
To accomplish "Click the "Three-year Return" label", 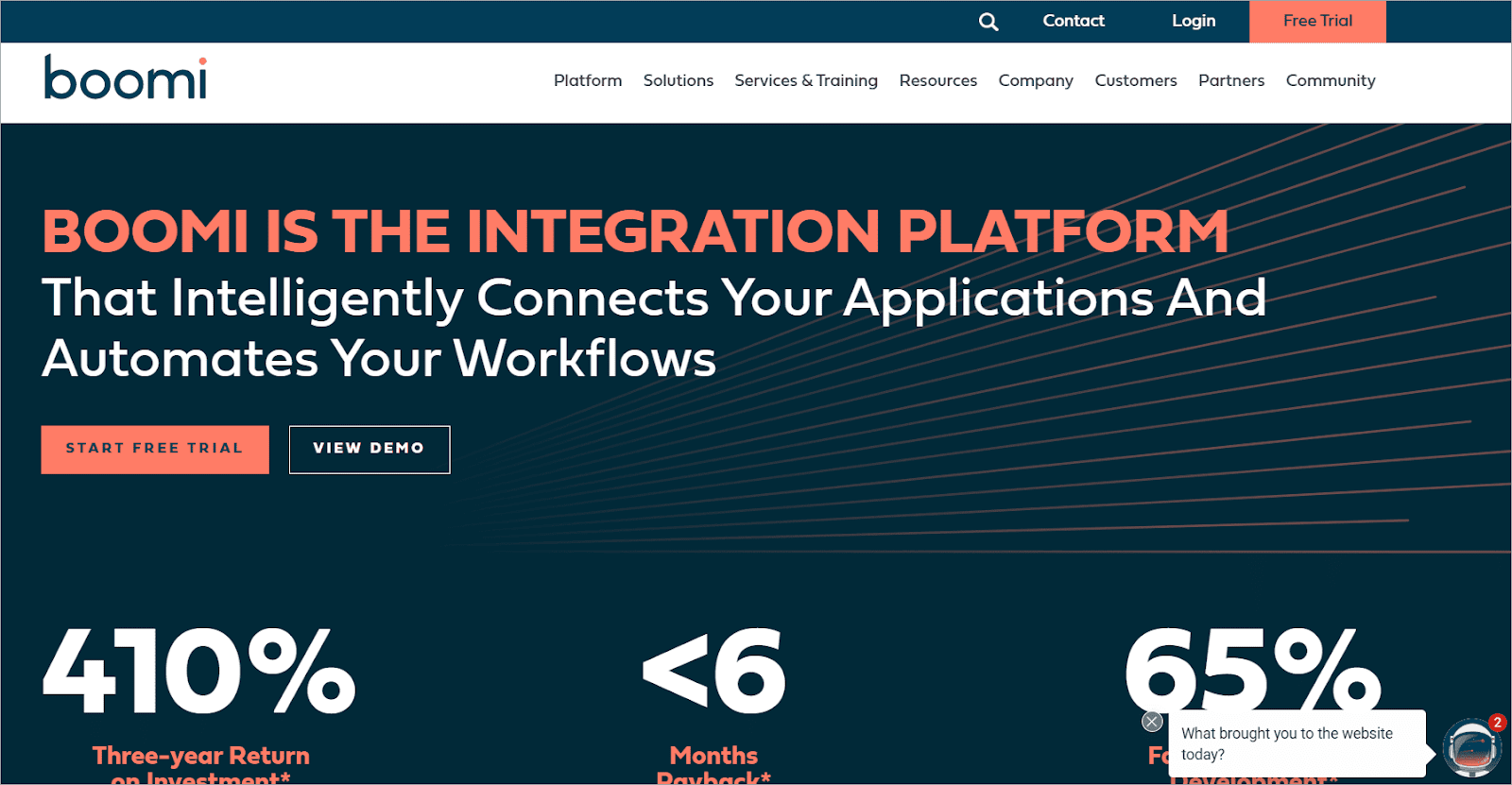I will pyautogui.click(x=201, y=756).
